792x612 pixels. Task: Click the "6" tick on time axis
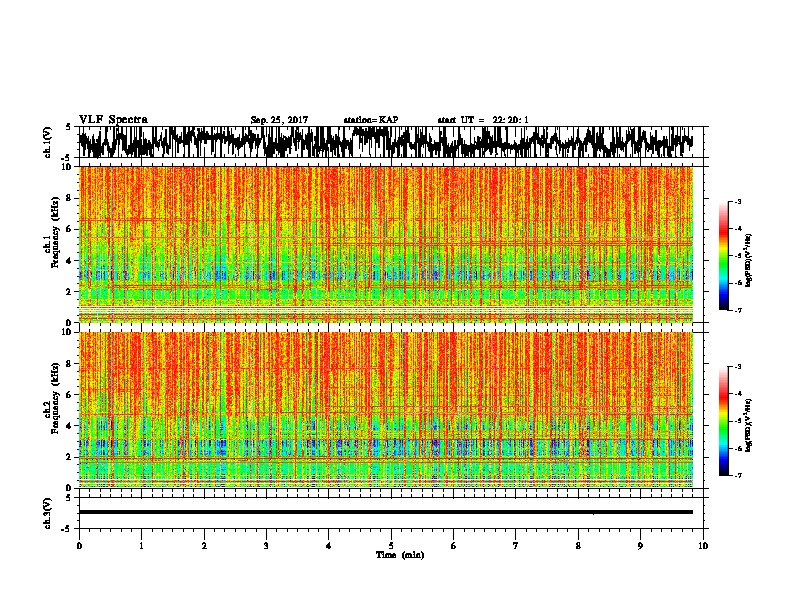[x=454, y=546]
